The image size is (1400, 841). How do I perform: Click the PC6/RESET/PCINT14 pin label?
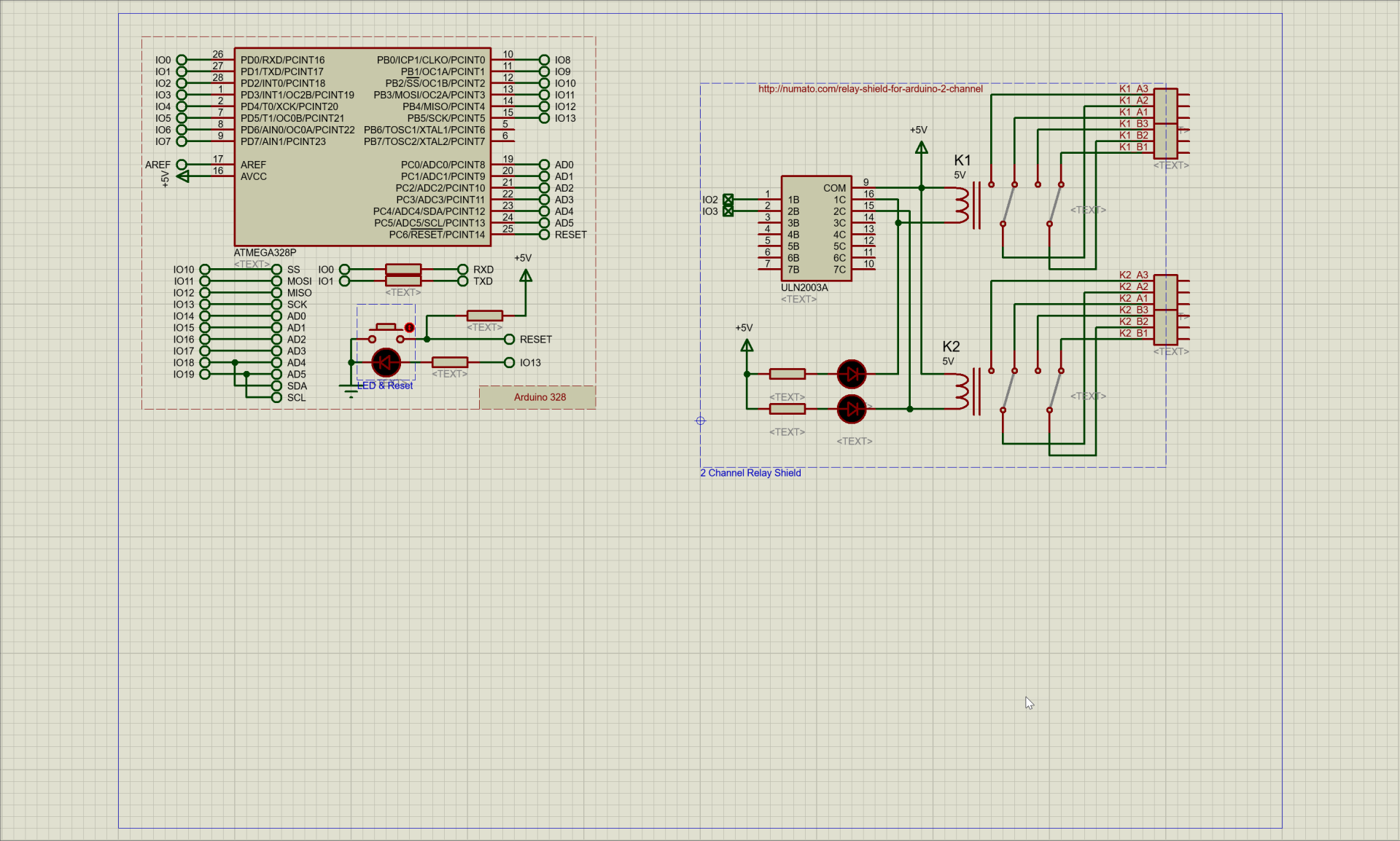pos(437,235)
